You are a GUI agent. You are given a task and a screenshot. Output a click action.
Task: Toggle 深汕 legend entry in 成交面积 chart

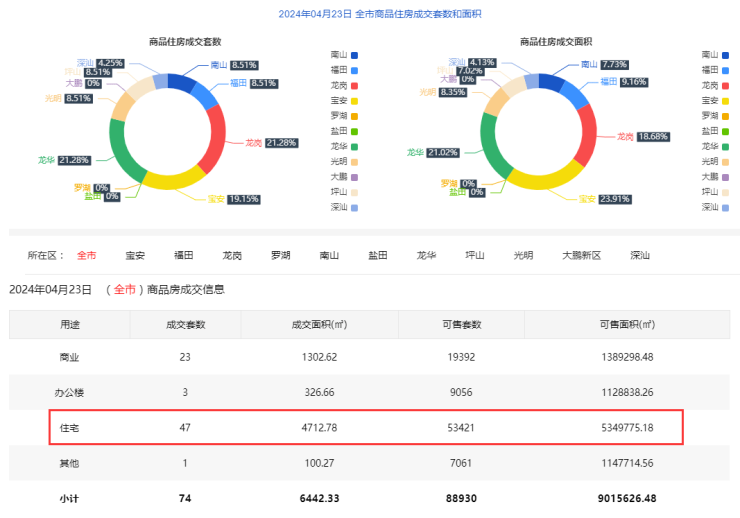coord(716,207)
